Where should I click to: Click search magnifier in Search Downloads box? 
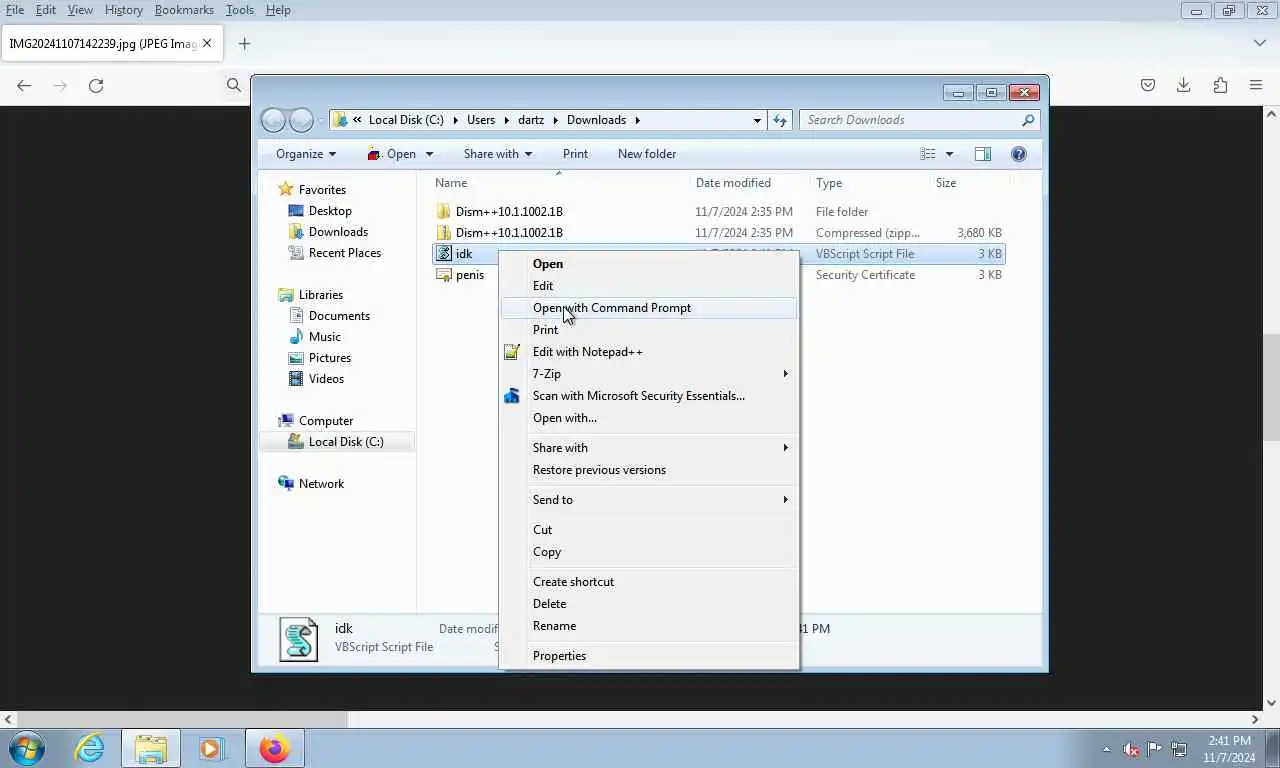[1028, 120]
